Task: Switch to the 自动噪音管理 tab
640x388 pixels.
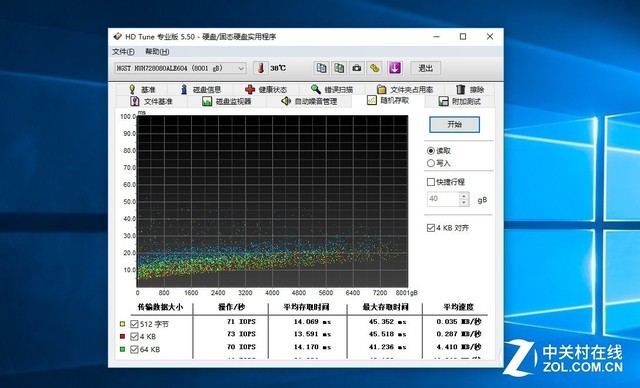Action: [x=309, y=102]
